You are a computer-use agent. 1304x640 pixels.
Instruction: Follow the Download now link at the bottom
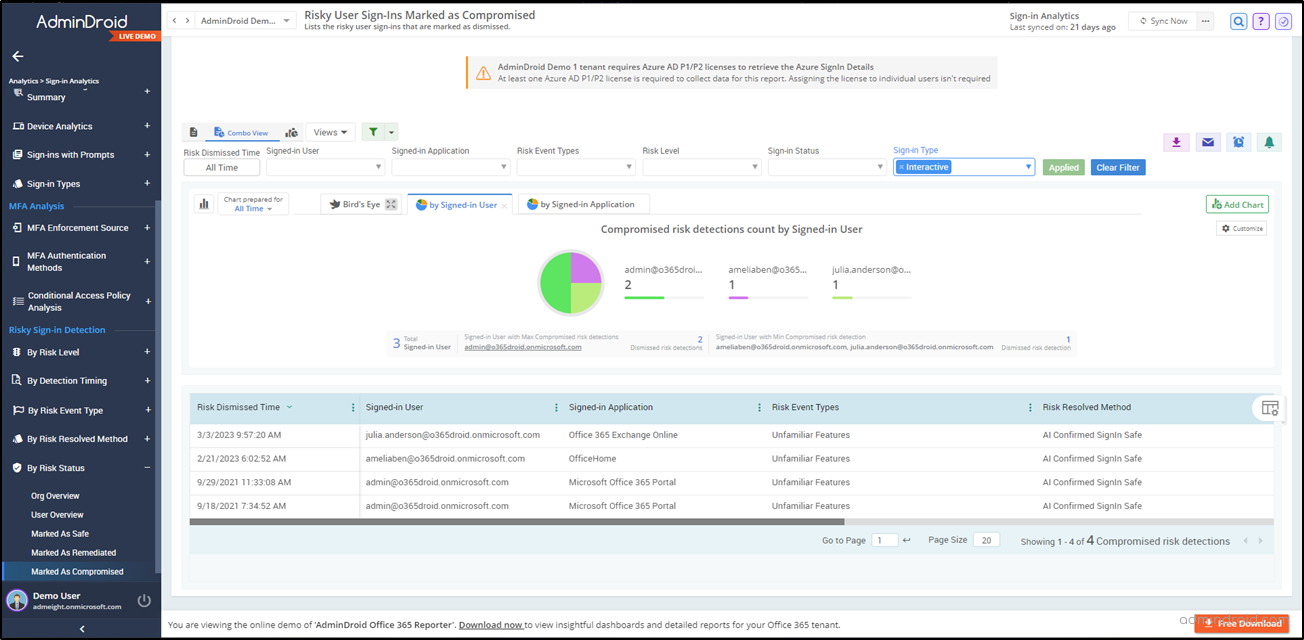pos(491,623)
